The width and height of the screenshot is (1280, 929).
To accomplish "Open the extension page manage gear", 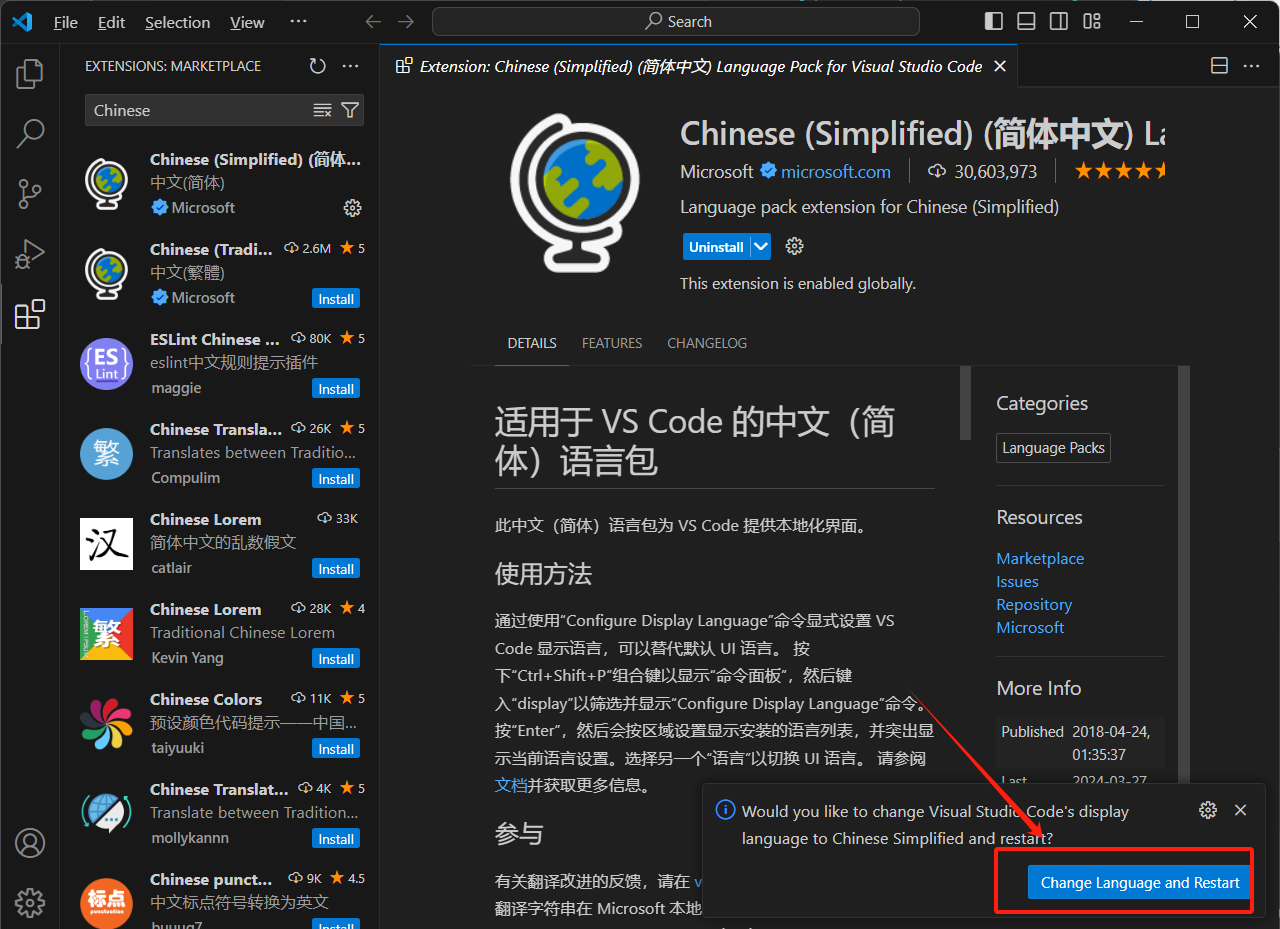I will click(x=795, y=246).
